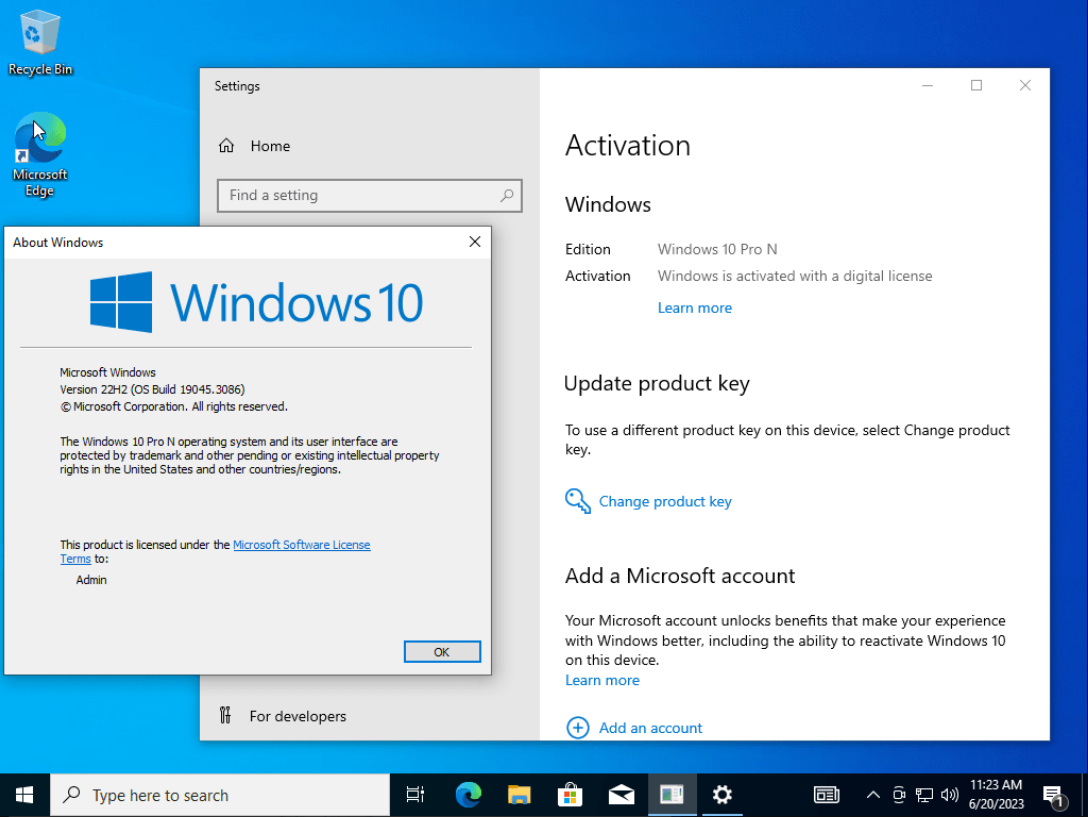This screenshot has height=817, width=1088.
Task: Open the volume control in system tray
Action: tap(950, 795)
